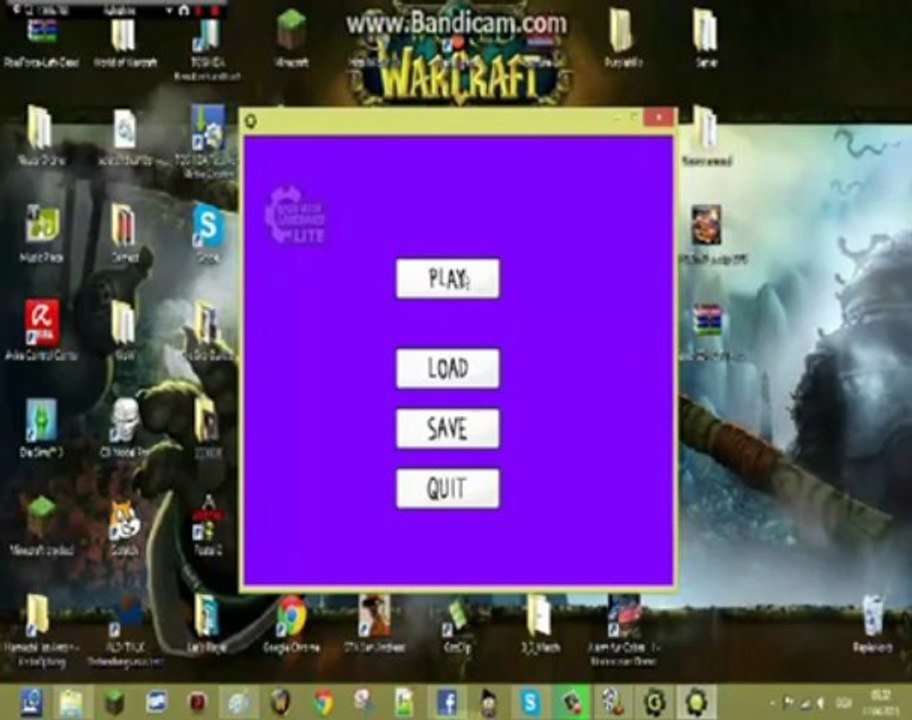Open the Avira Control Center desktop shortcut
Image resolution: width=912 pixels, height=720 pixels.
point(41,330)
